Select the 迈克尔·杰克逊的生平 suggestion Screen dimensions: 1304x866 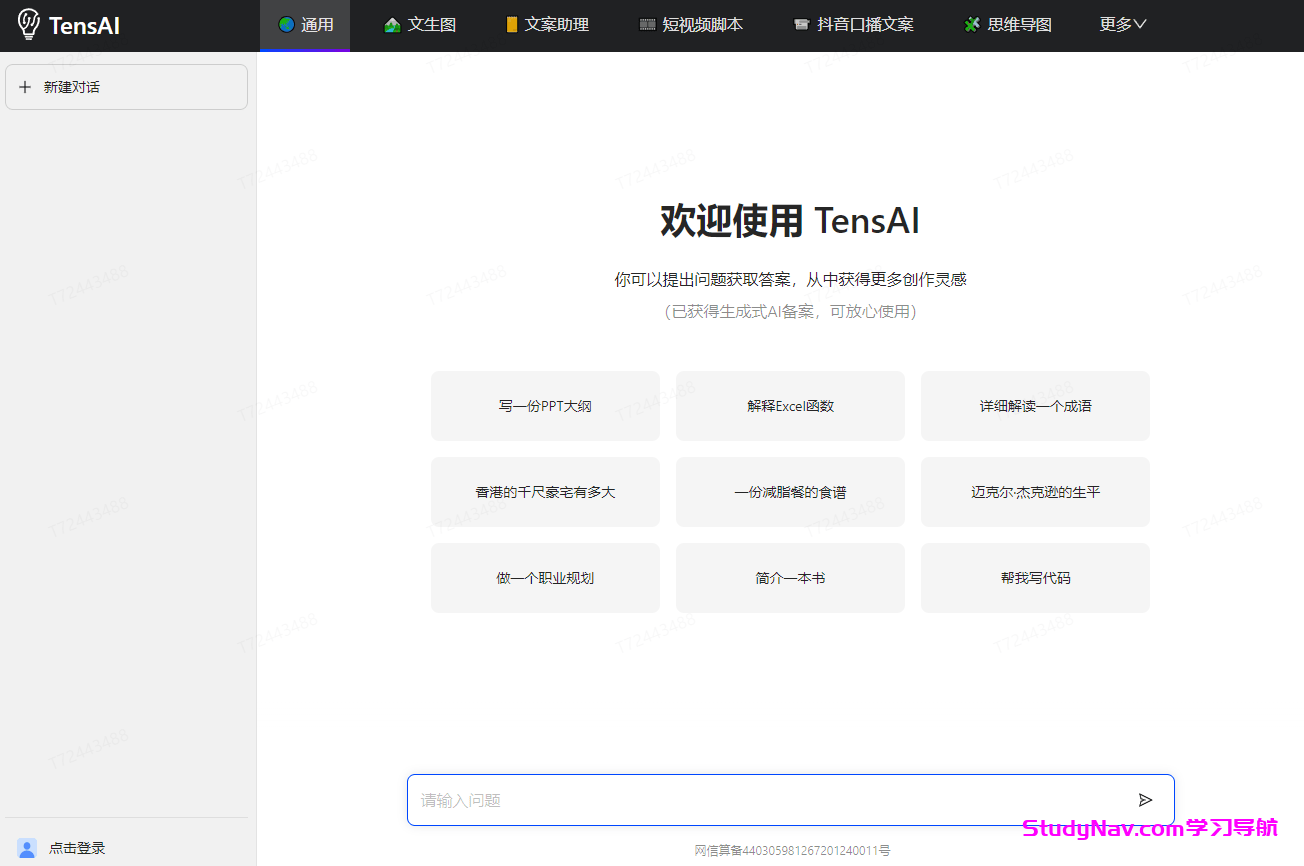click(x=1035, y=492)
